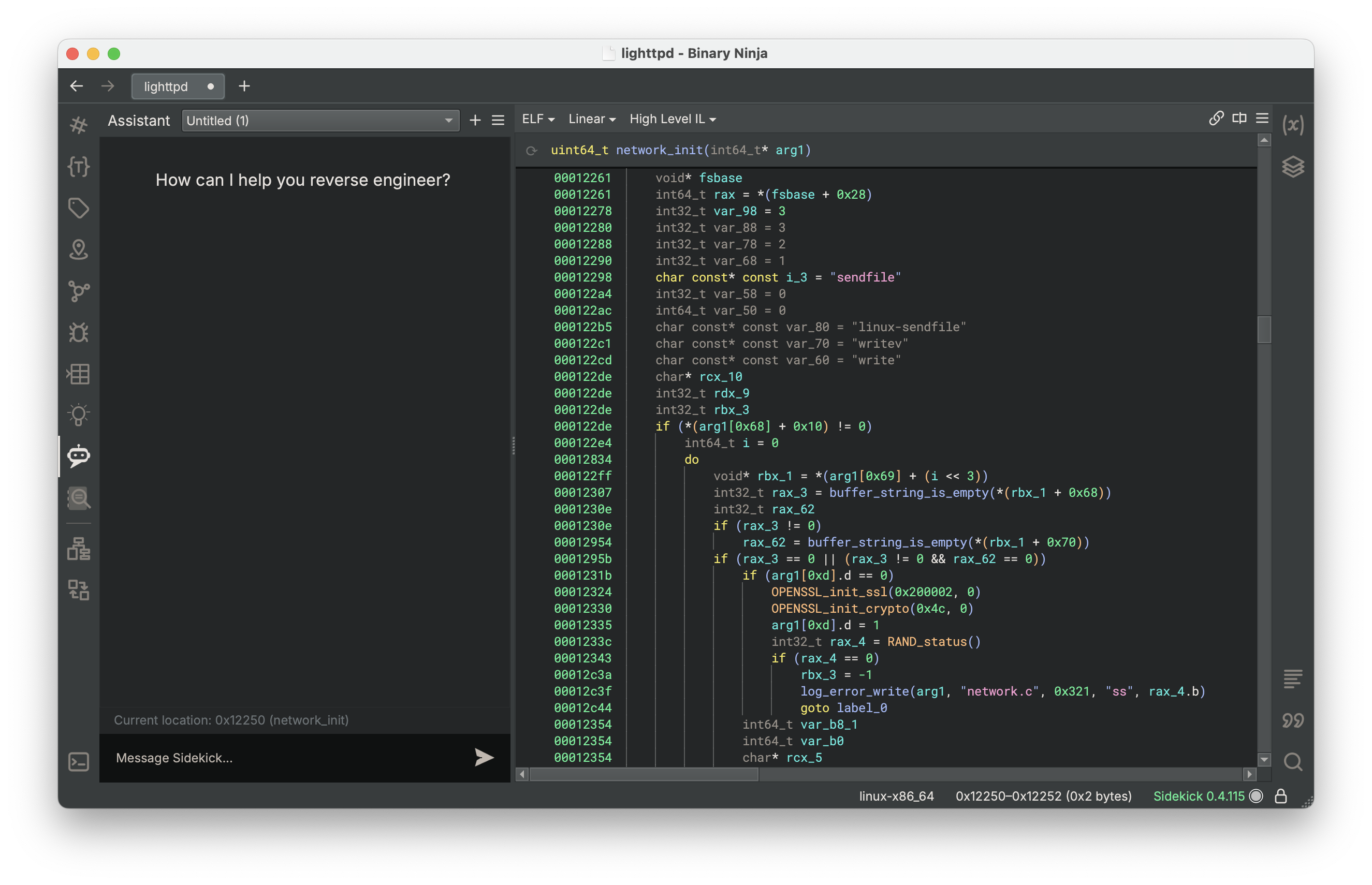Toggle the sync link chain icon
Screen dimensions: 1372x885
pos(1216,119)
